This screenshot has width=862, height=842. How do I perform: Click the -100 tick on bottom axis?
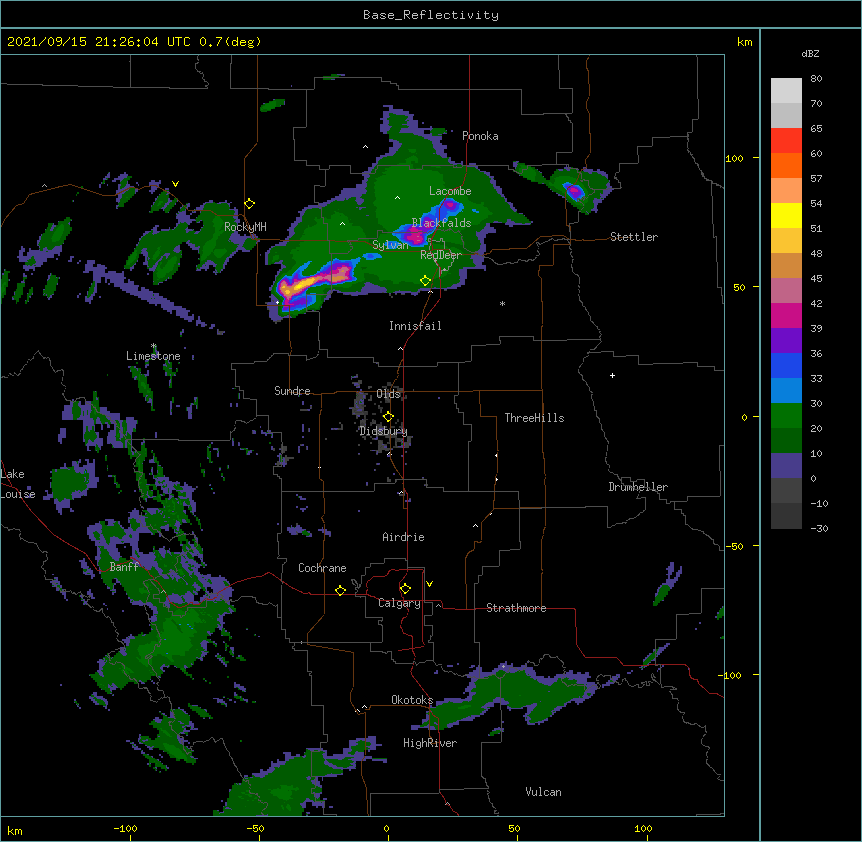click(x=125, y=828)
